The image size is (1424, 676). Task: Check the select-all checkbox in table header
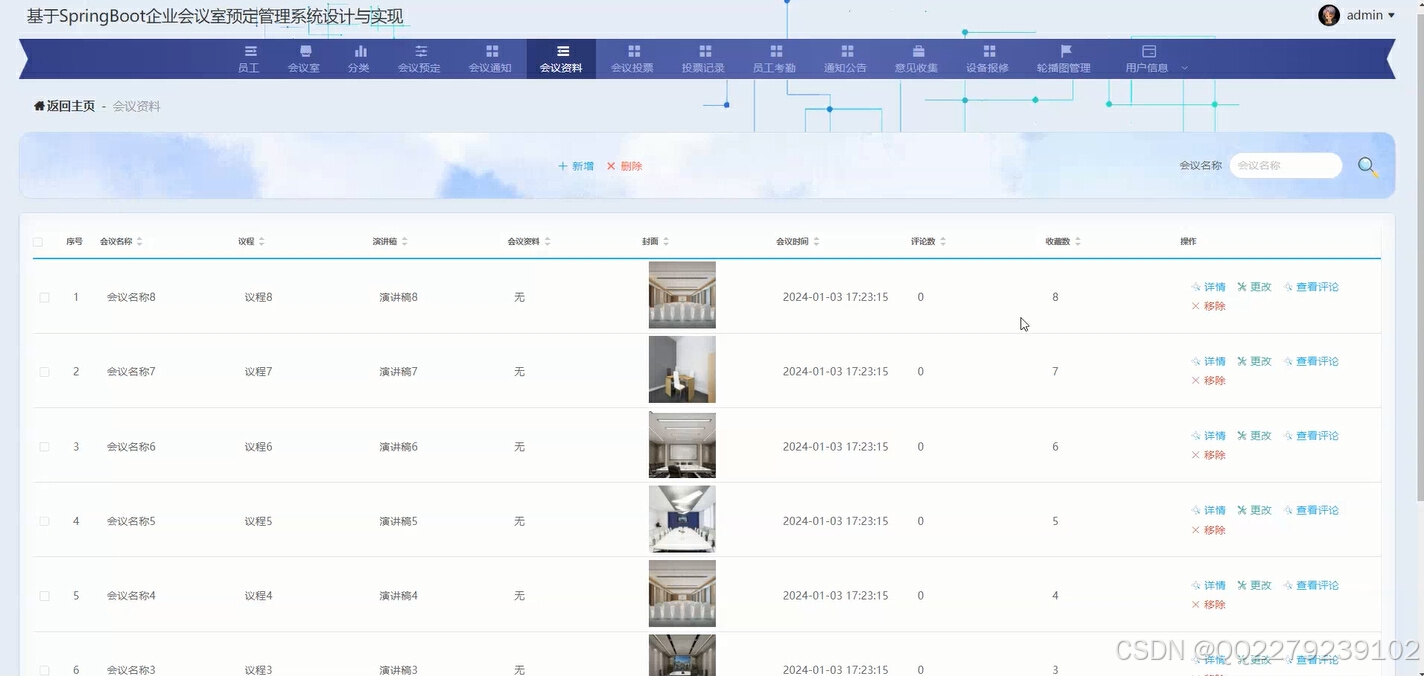39,241
